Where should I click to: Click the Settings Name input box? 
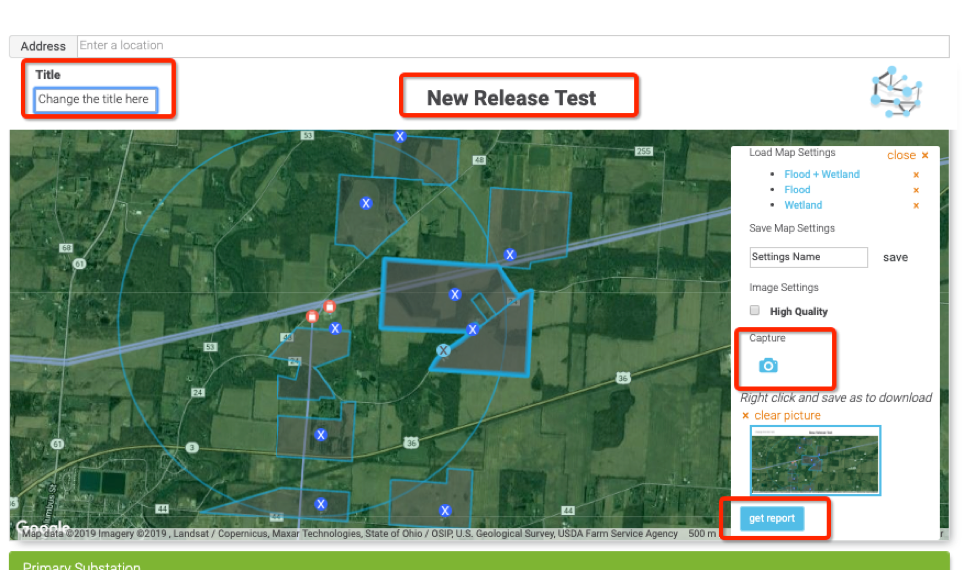808,257
